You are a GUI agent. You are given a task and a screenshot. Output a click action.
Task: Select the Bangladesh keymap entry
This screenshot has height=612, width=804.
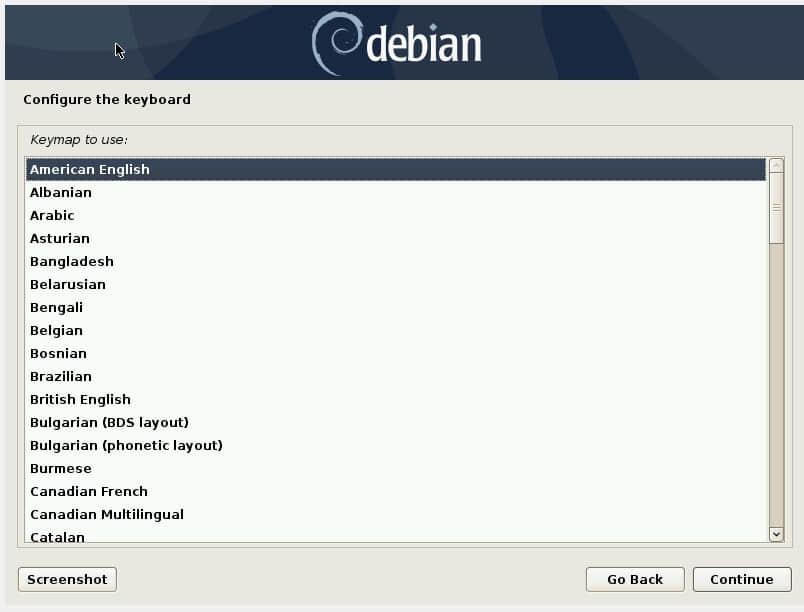tap(72, 261)
